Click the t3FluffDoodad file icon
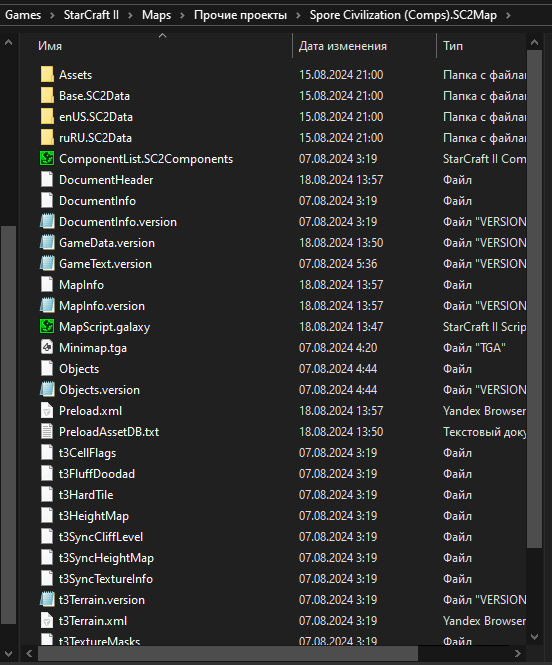This screenshot has width=552, height=665. 47,474
